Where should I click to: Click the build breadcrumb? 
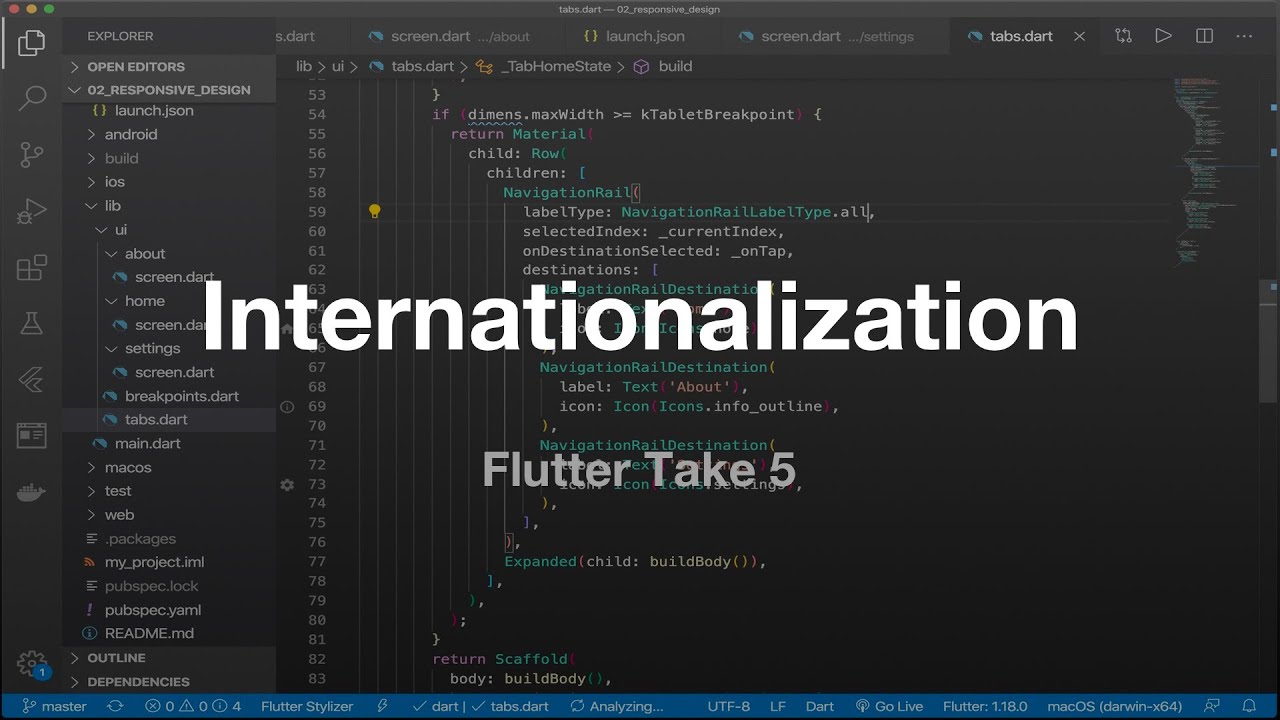point(664,66)
